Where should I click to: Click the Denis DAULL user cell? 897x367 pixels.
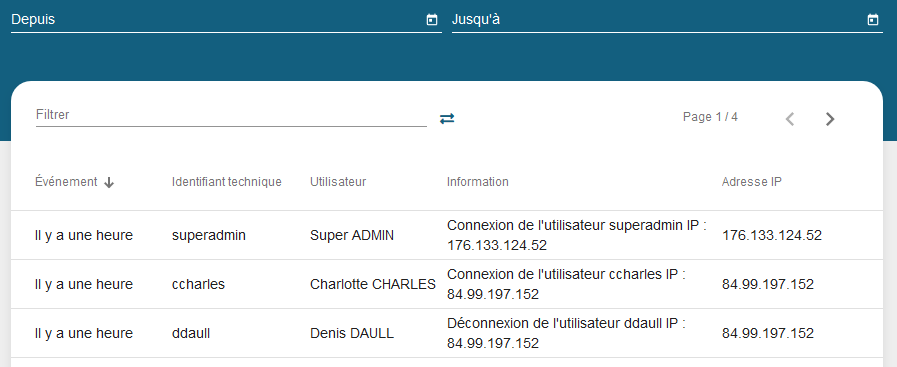pyautogui.click(x=352, y=333)
